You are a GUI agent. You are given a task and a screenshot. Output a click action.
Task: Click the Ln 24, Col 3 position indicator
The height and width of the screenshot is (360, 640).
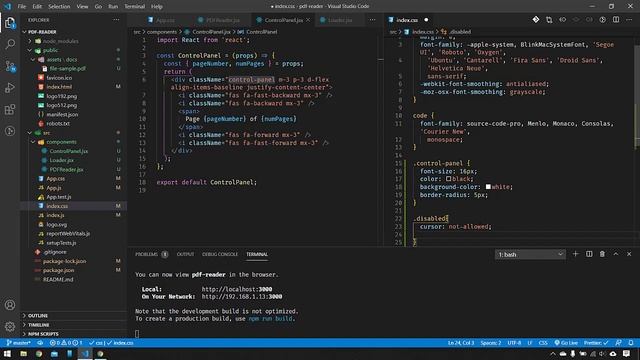461,343
